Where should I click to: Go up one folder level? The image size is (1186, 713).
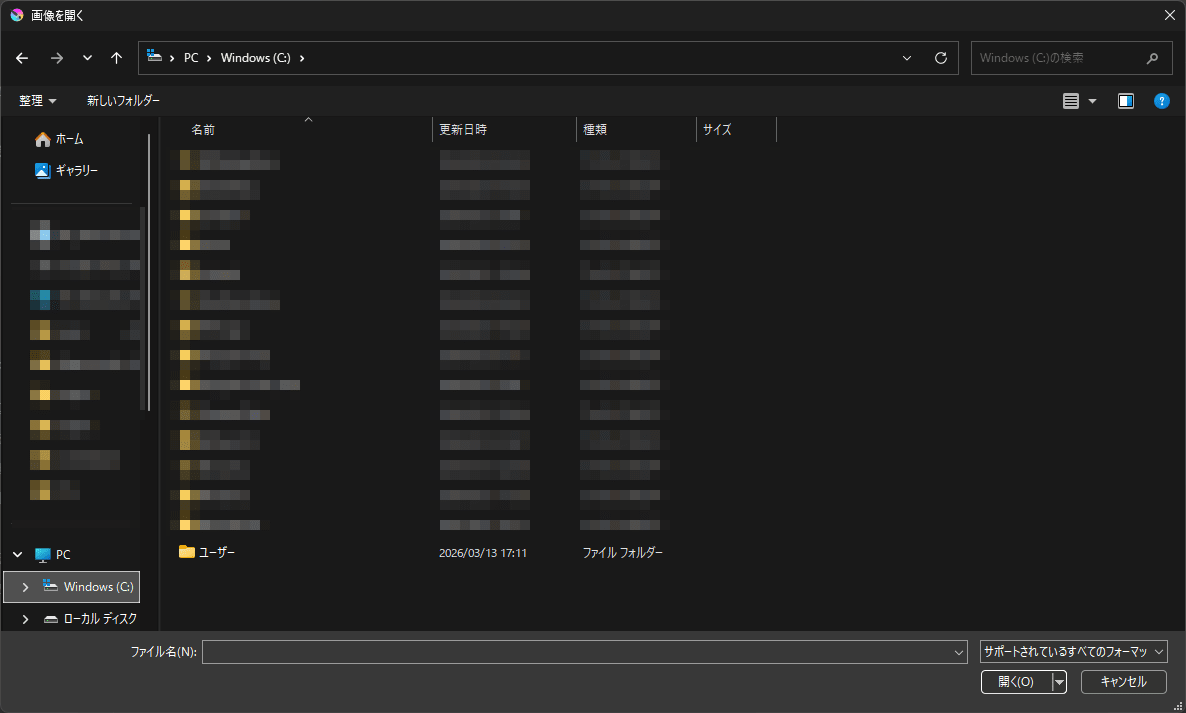pyautogui.click(x=116, y=58)
